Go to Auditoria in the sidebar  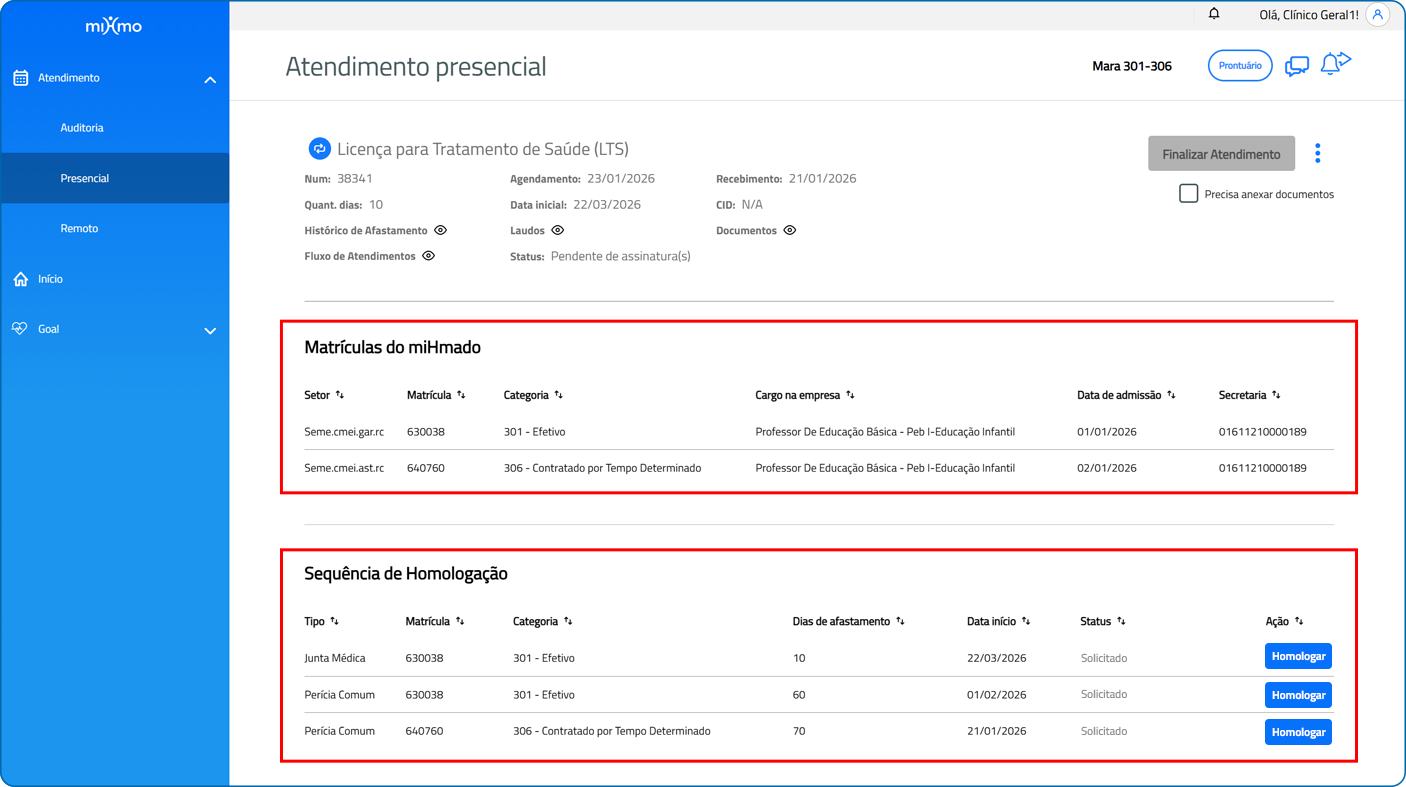[82, 128]
